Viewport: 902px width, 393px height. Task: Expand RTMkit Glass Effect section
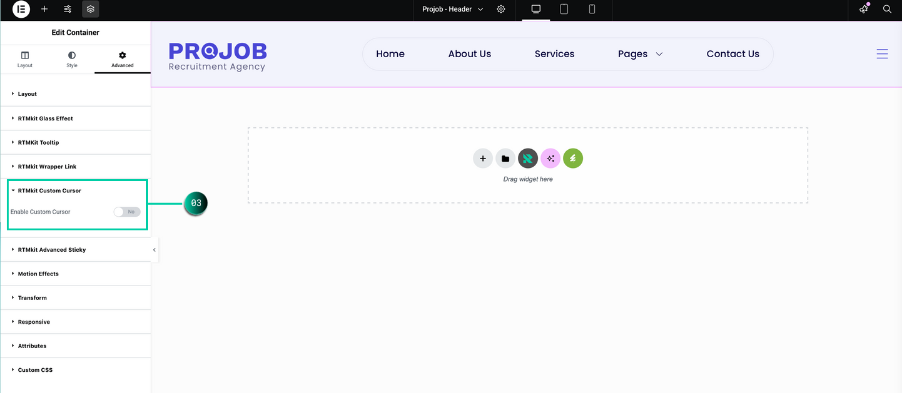point(75,119)
